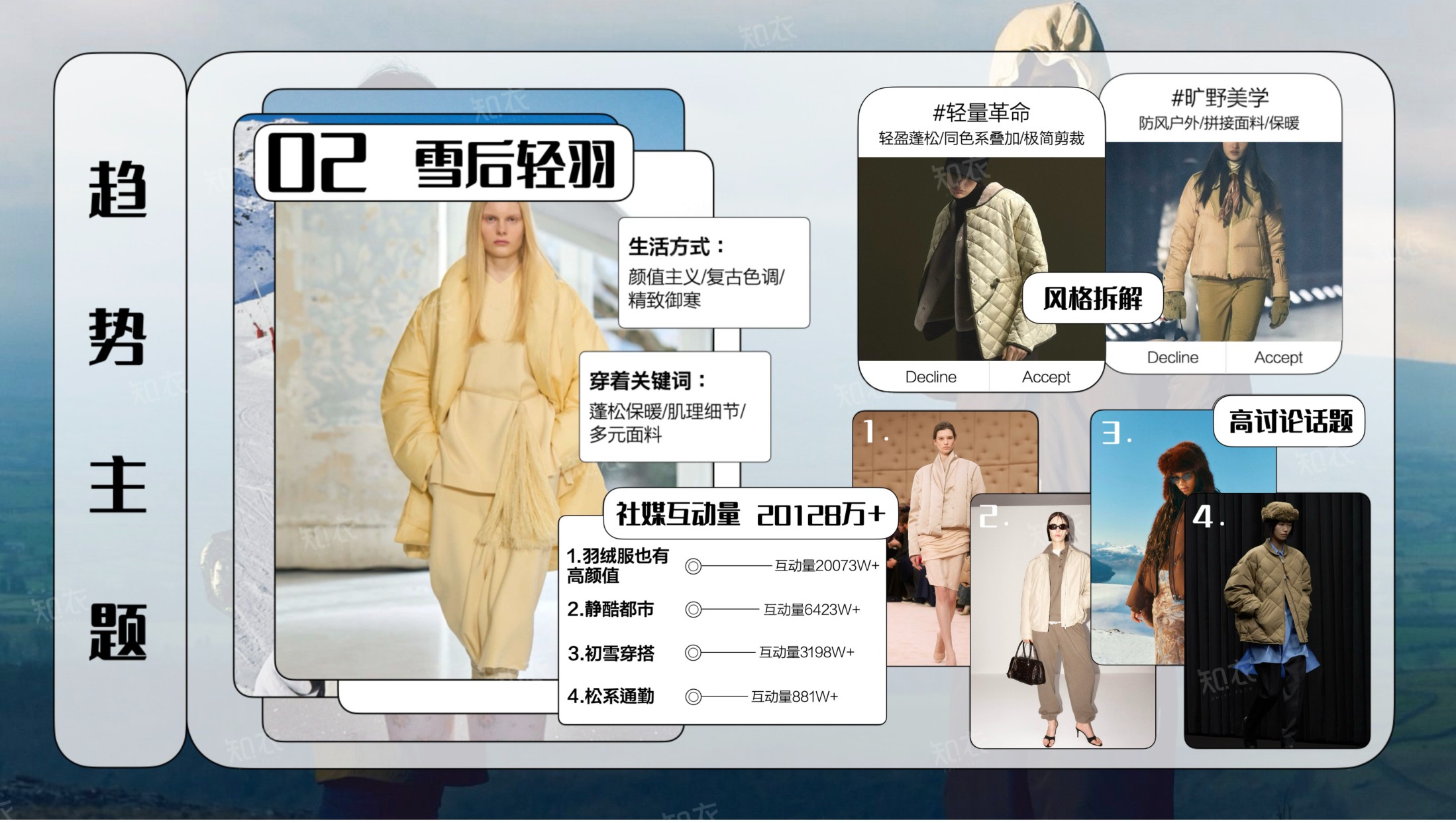Click the 互动量6423W+ value
The height and width of the screenshot is (823, 1456).
811,610
